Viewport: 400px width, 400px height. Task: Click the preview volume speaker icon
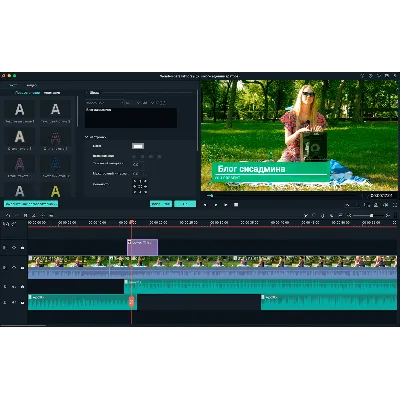point(386,205)
